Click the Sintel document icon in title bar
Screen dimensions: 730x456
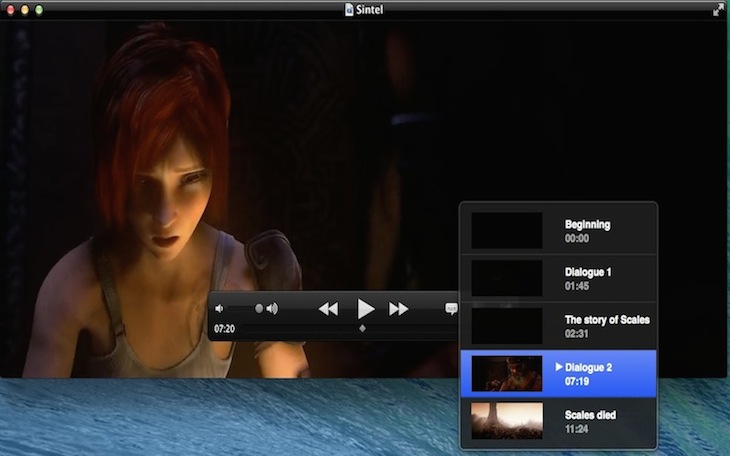[349, 9]
